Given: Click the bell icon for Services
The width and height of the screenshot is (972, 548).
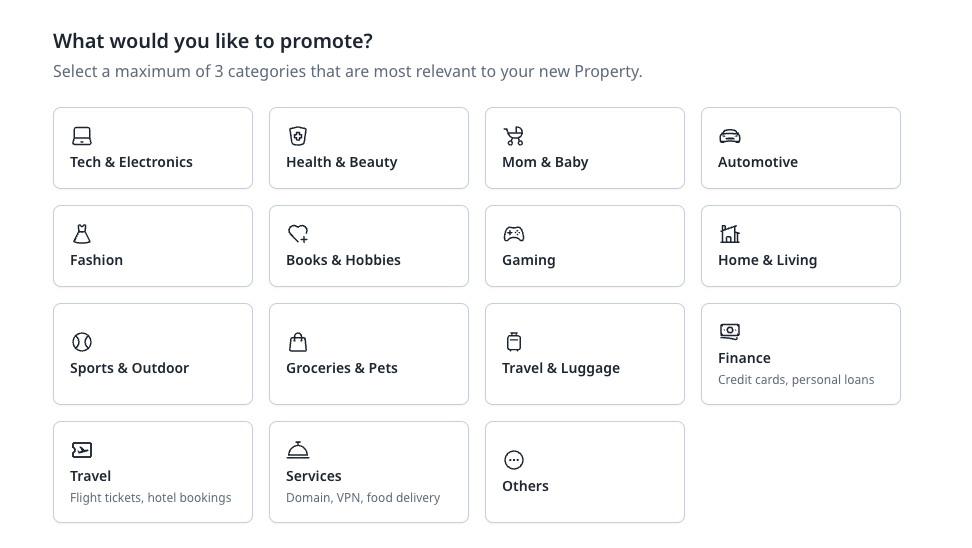Looking at the screenshot, I should point(298,449).
